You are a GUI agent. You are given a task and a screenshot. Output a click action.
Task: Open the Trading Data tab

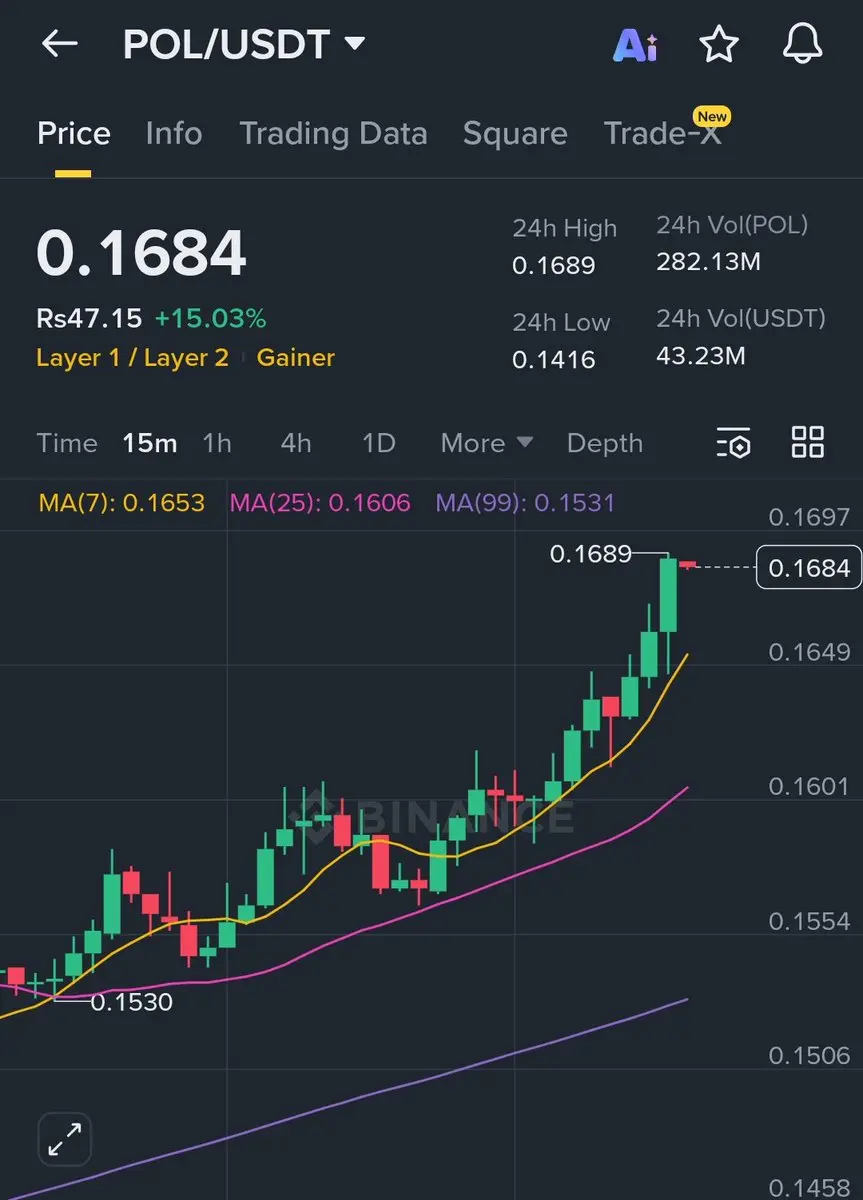coord(333,134)
